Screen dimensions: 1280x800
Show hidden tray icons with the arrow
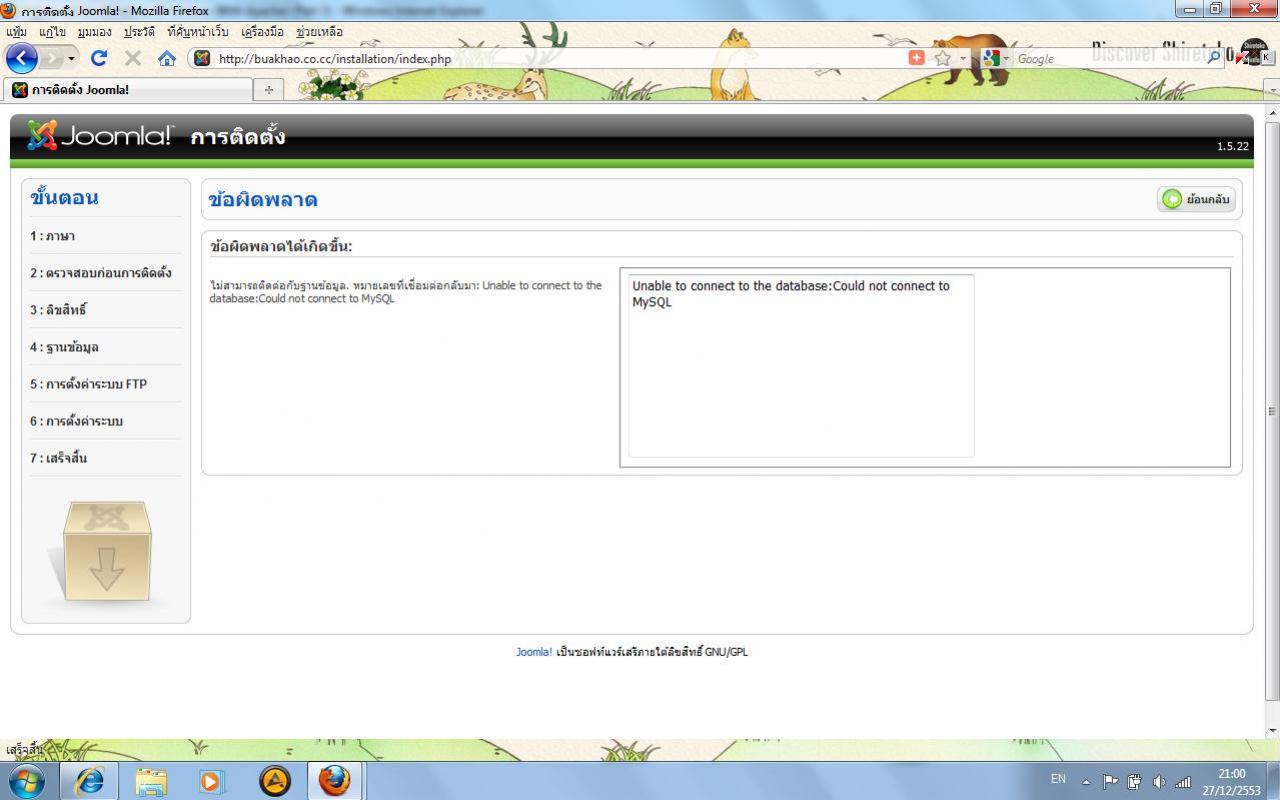(1087, 782)
